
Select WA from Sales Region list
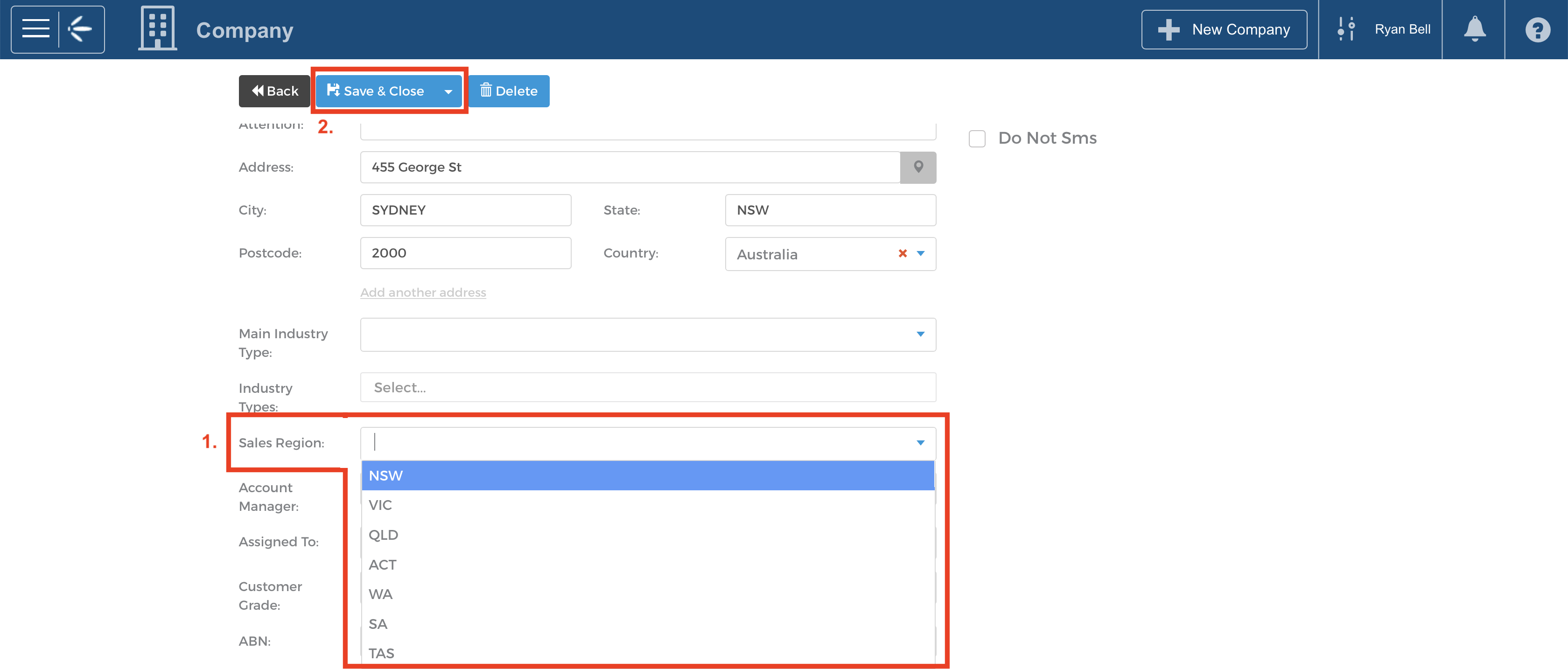648,594
